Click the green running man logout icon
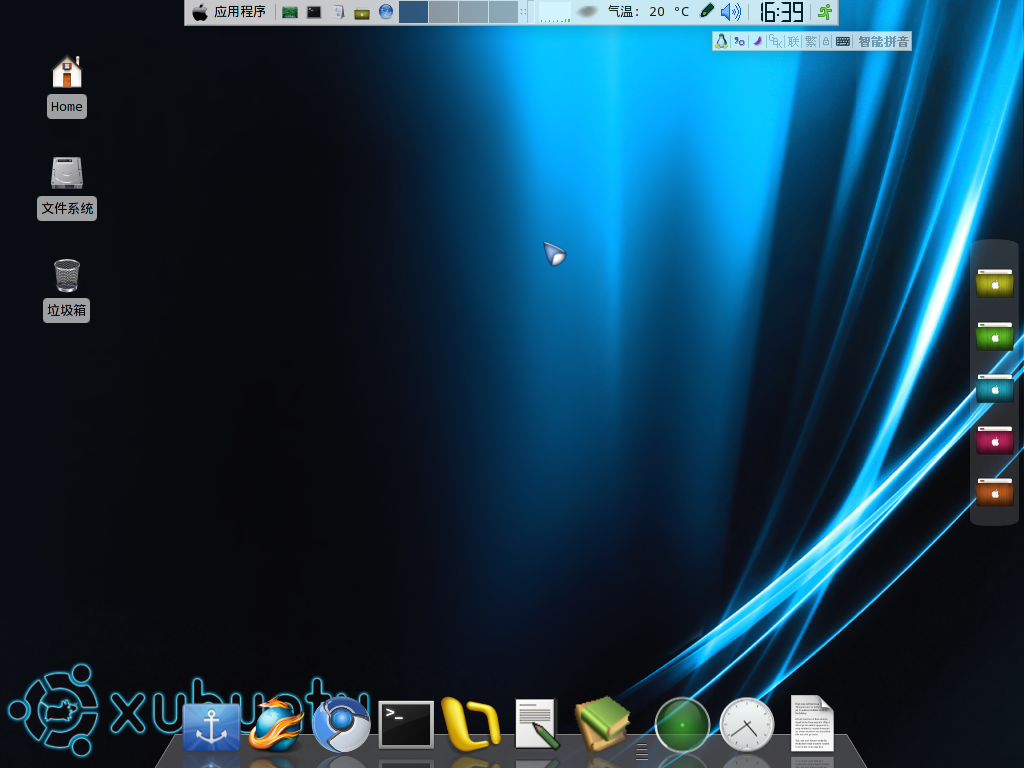Viewport: 1024px width, 768px height. 825,12
